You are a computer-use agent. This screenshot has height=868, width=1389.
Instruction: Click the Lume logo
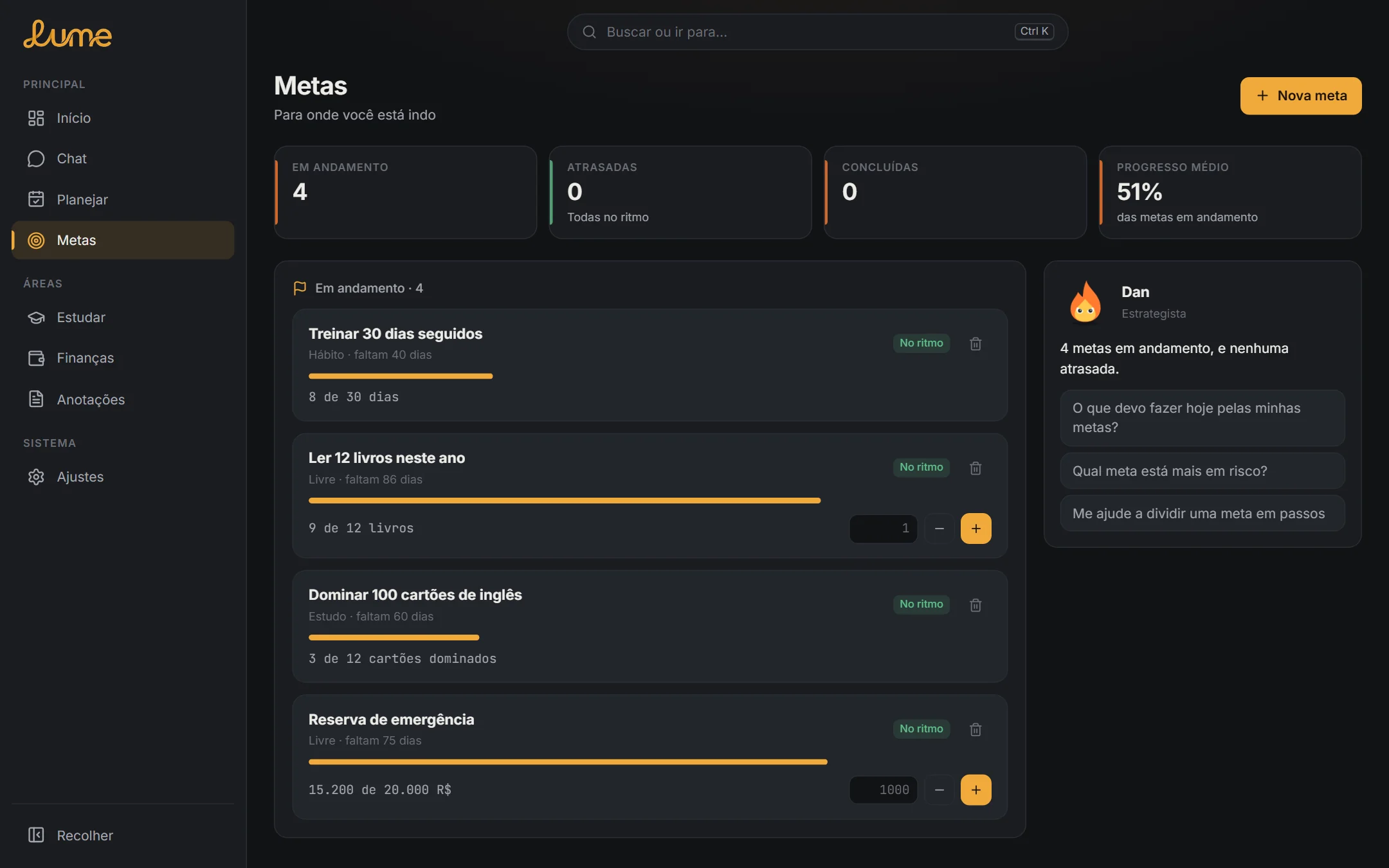(x=68, y=34)
